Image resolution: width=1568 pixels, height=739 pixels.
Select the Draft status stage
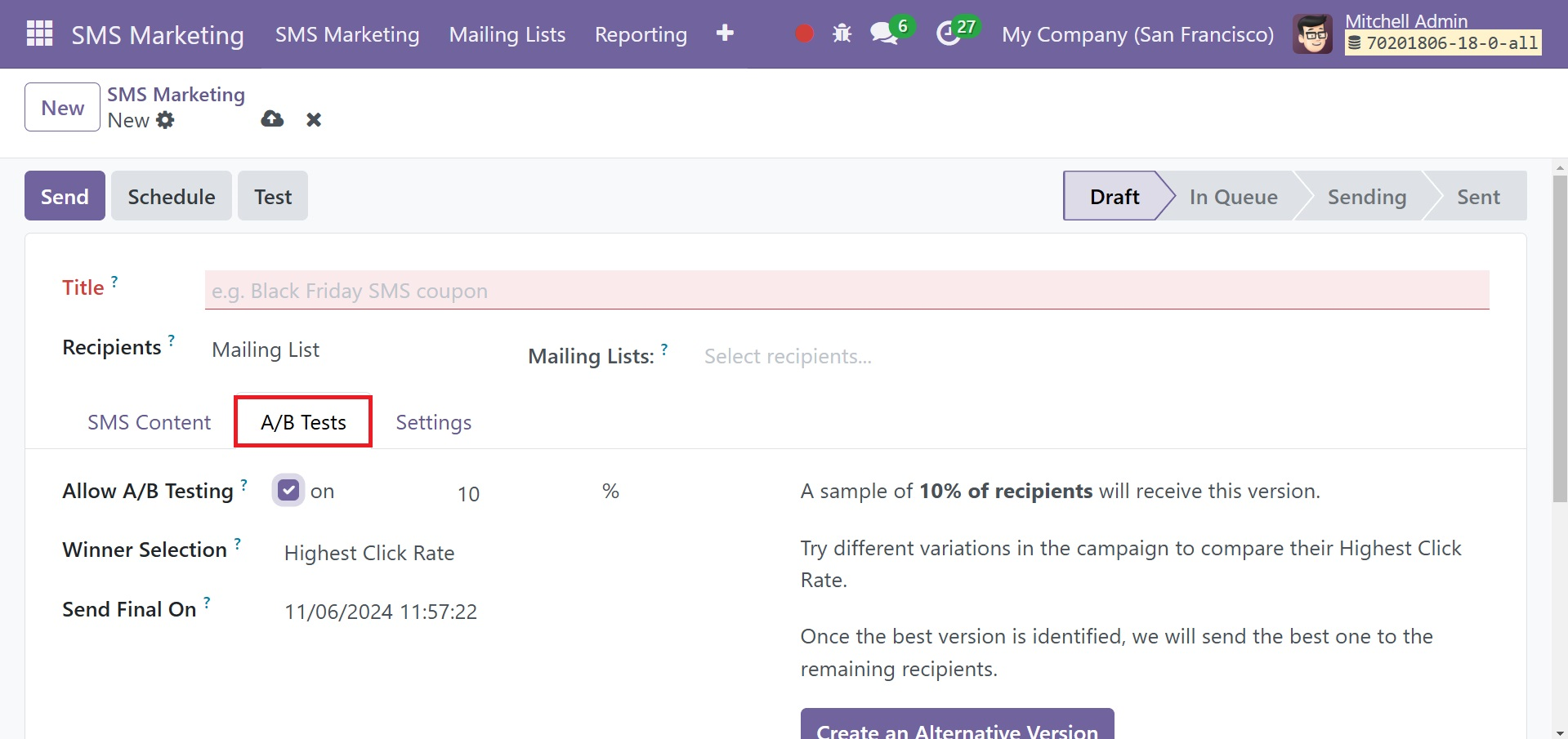pos(1114,196)
